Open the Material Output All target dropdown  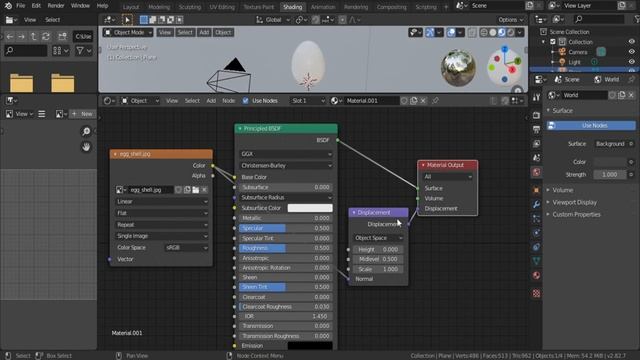click(447, 177)
